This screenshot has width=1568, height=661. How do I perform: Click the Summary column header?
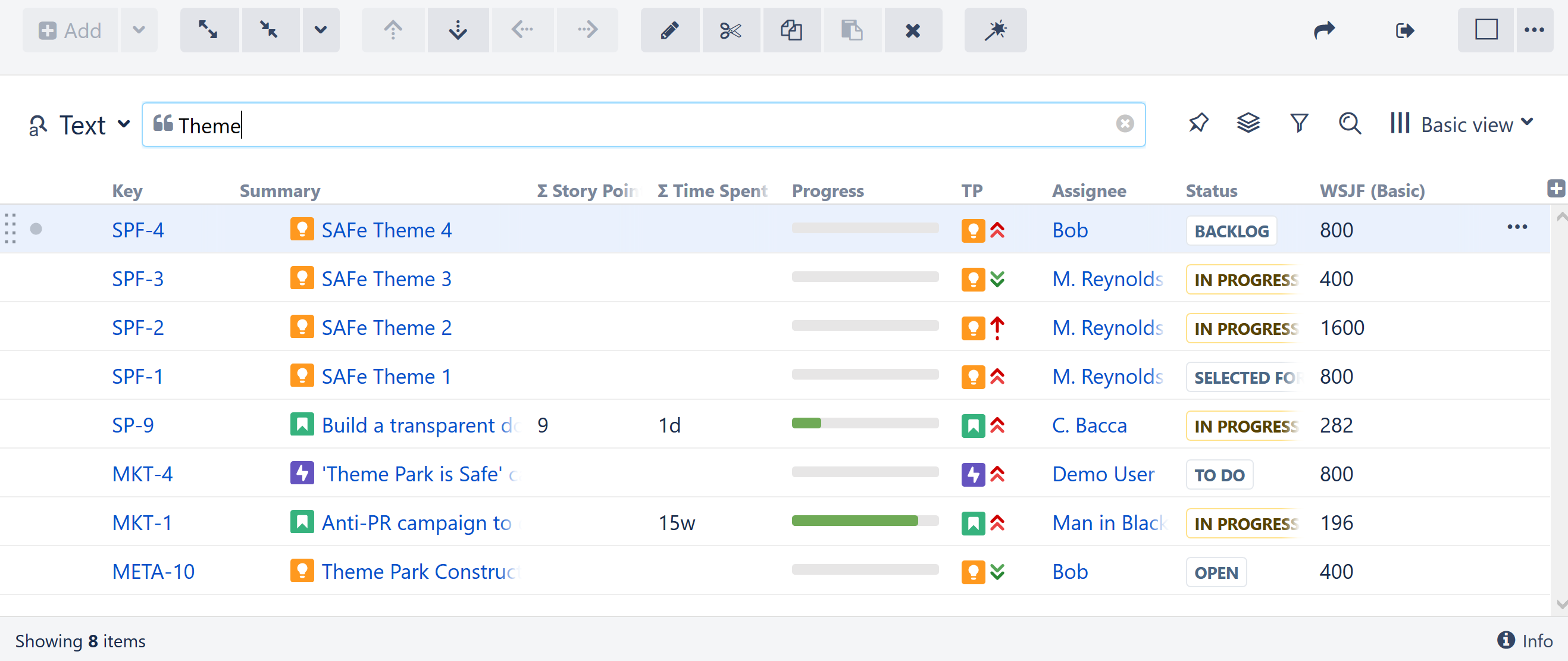coord(280,190)
